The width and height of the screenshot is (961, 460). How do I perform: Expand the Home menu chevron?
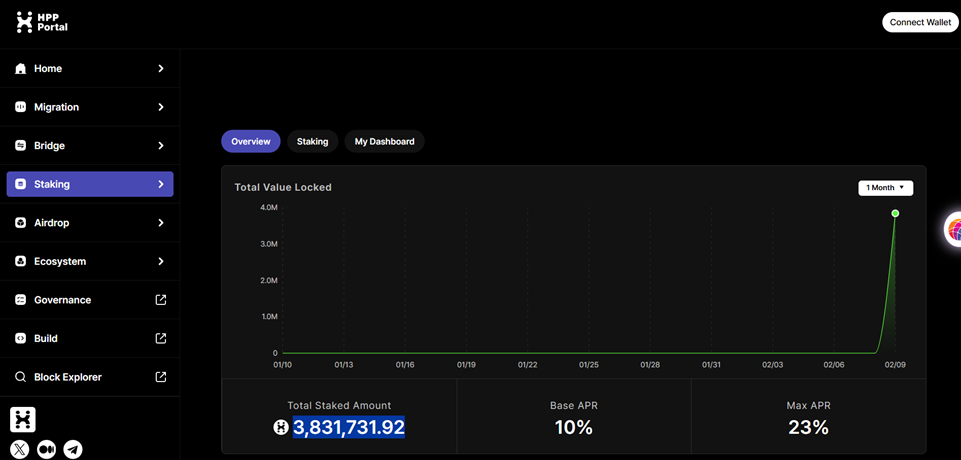pyautogui.click(x=161, y=69)
